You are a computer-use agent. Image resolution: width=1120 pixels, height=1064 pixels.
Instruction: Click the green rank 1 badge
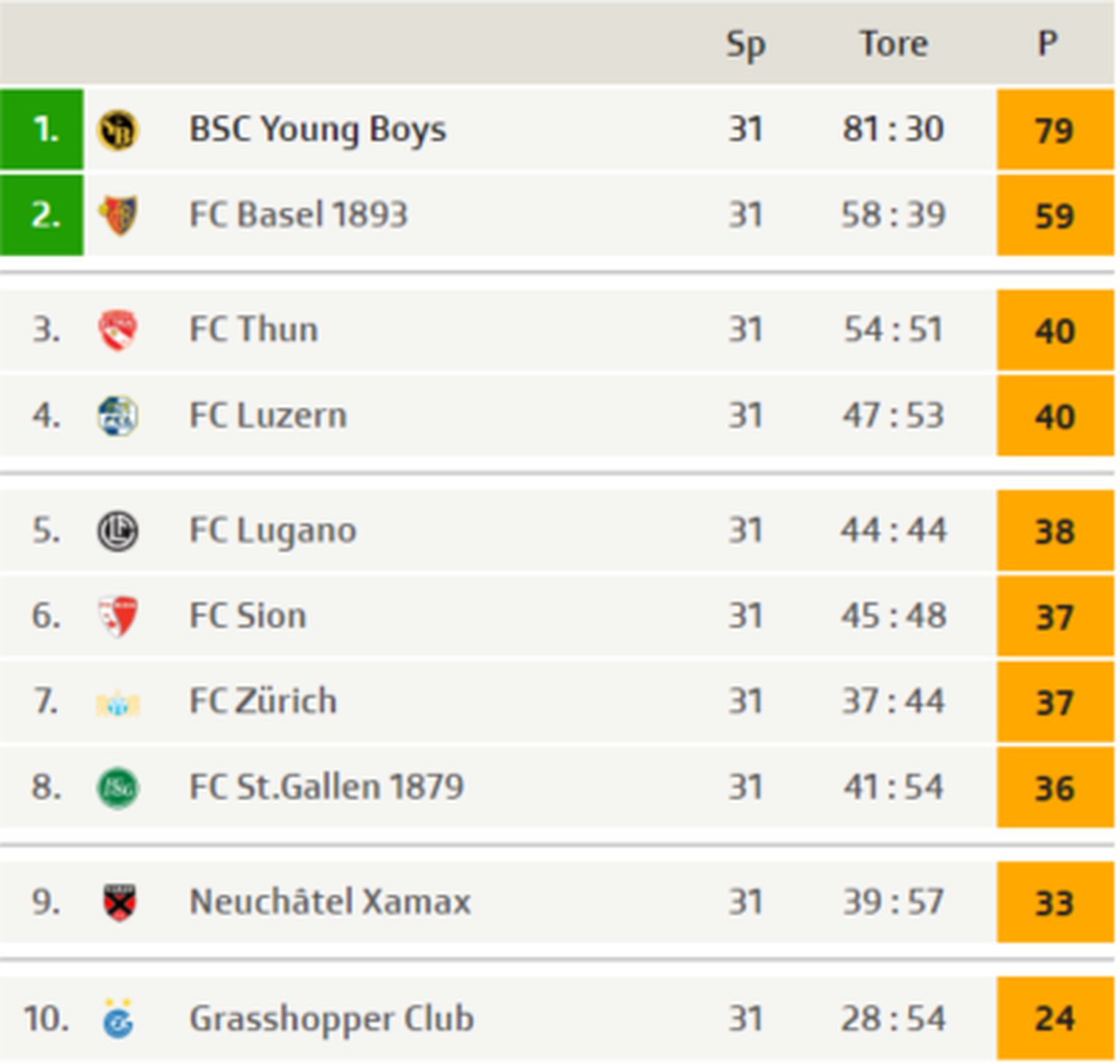tap(42, 130)
